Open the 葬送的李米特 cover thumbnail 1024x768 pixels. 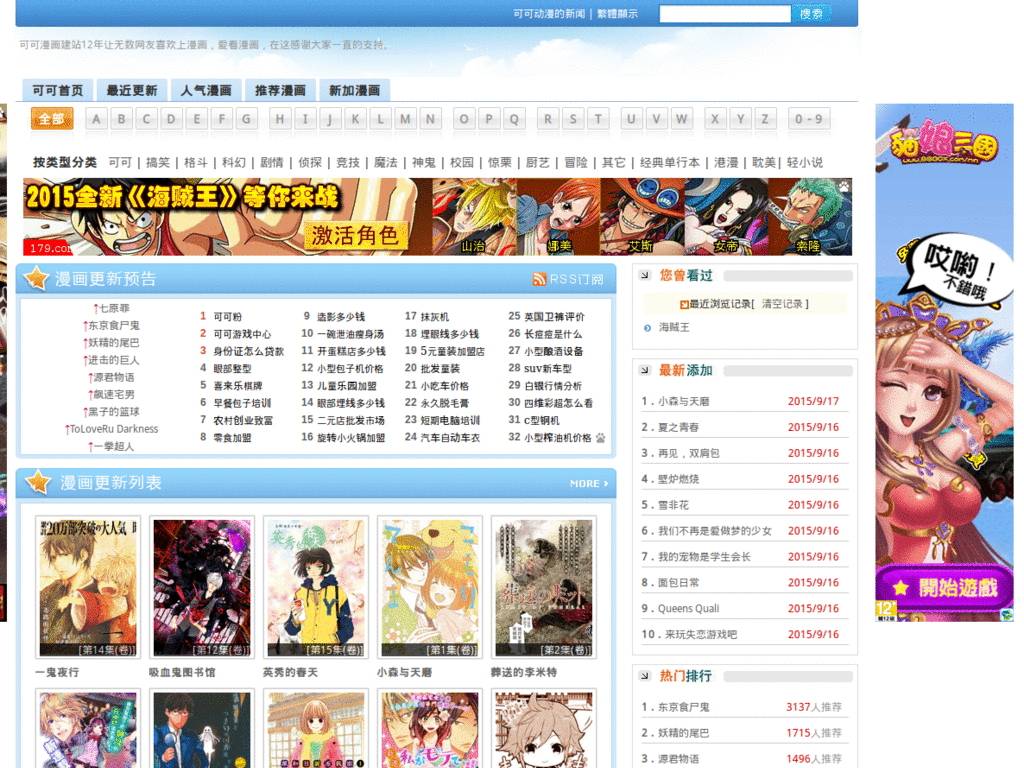click(543, 587)
